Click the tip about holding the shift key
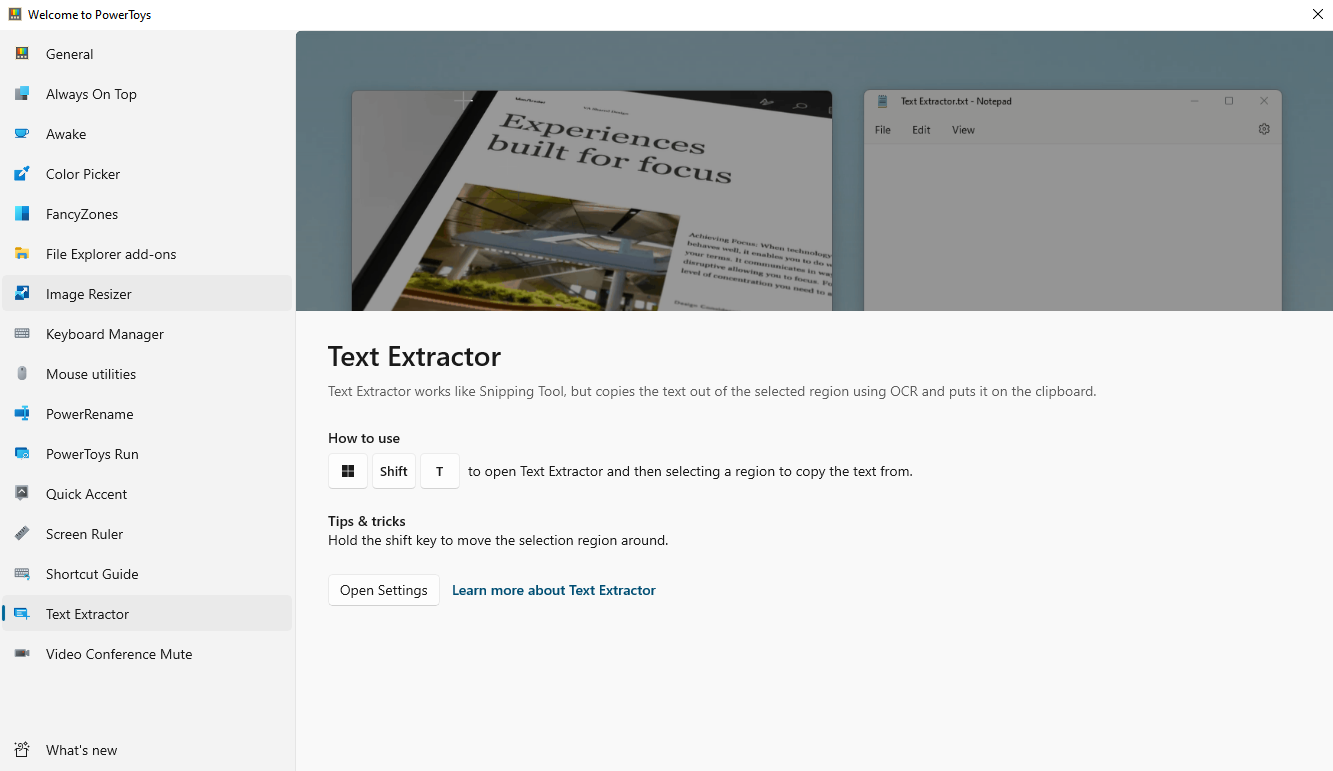Screen dimensions: 1333x771 click(498, 540)
